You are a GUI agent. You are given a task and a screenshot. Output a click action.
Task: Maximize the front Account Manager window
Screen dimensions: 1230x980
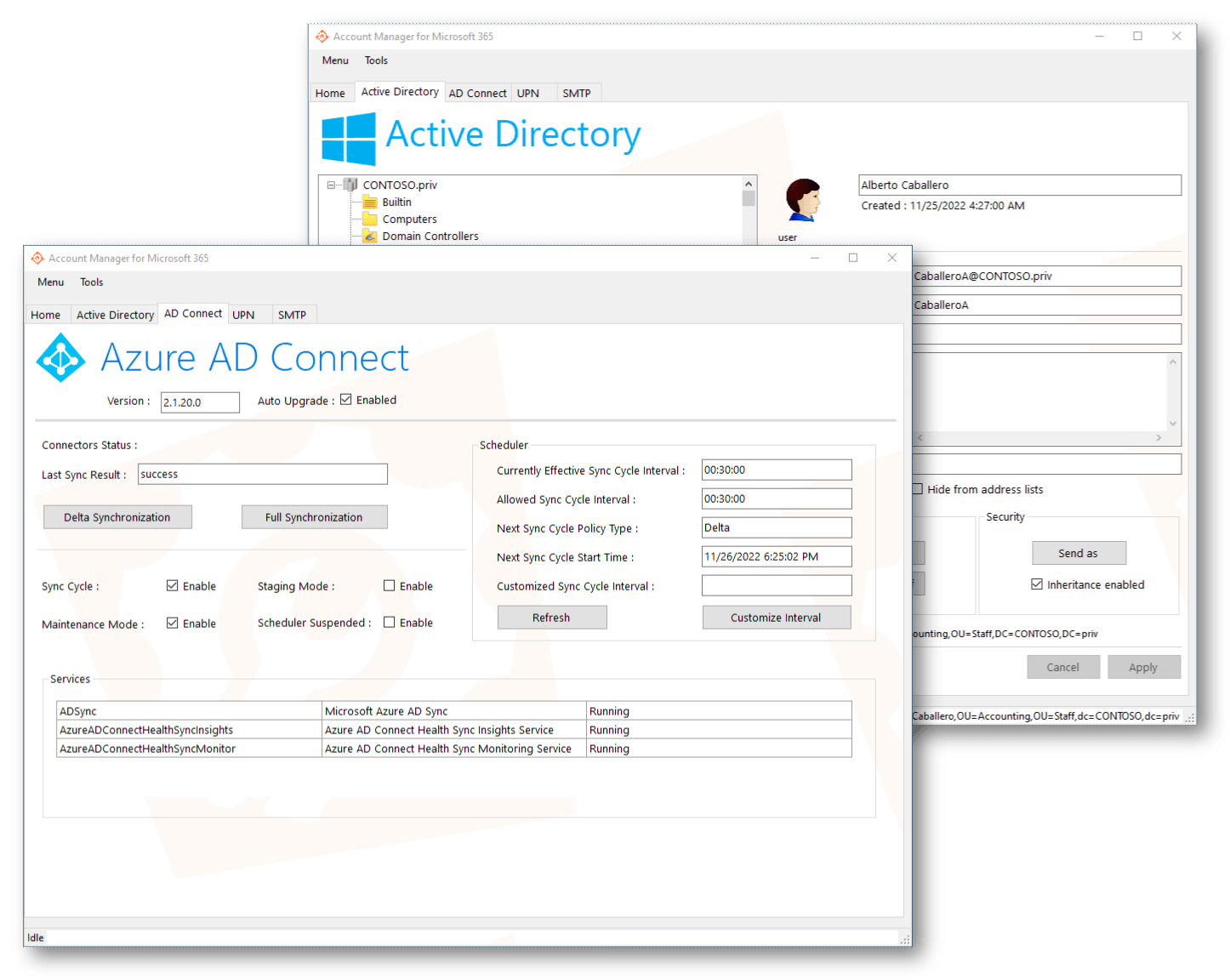(853, 258)
